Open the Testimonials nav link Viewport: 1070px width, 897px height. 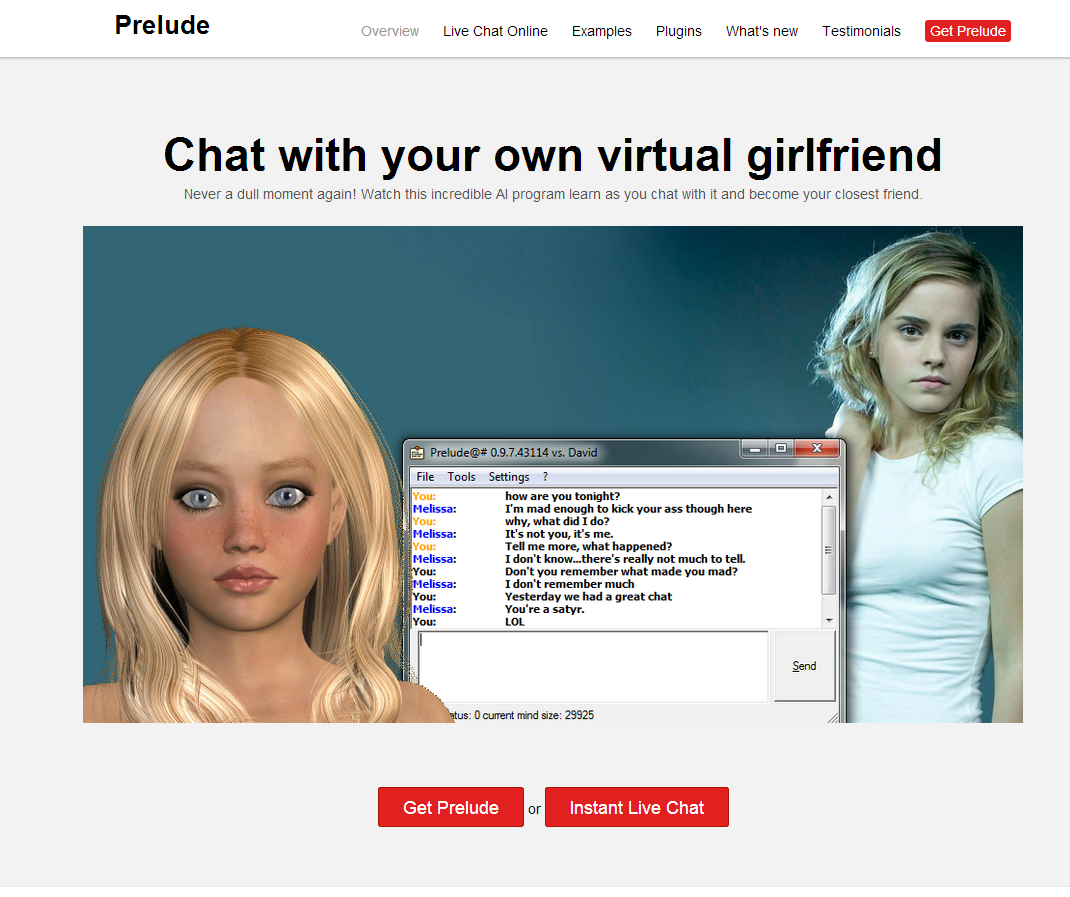[x=861, y=31]
